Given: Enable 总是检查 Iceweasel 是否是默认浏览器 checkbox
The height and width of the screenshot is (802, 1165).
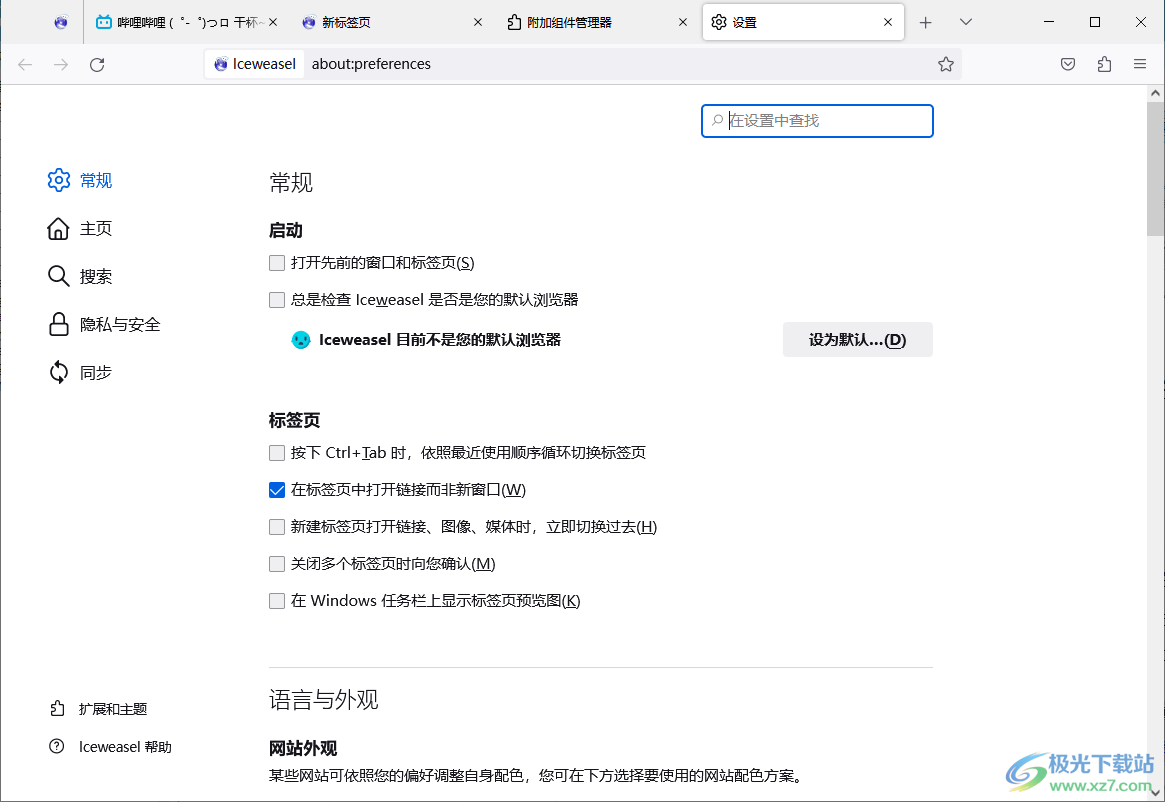Looking at the screenshot, I should [277, 300].
